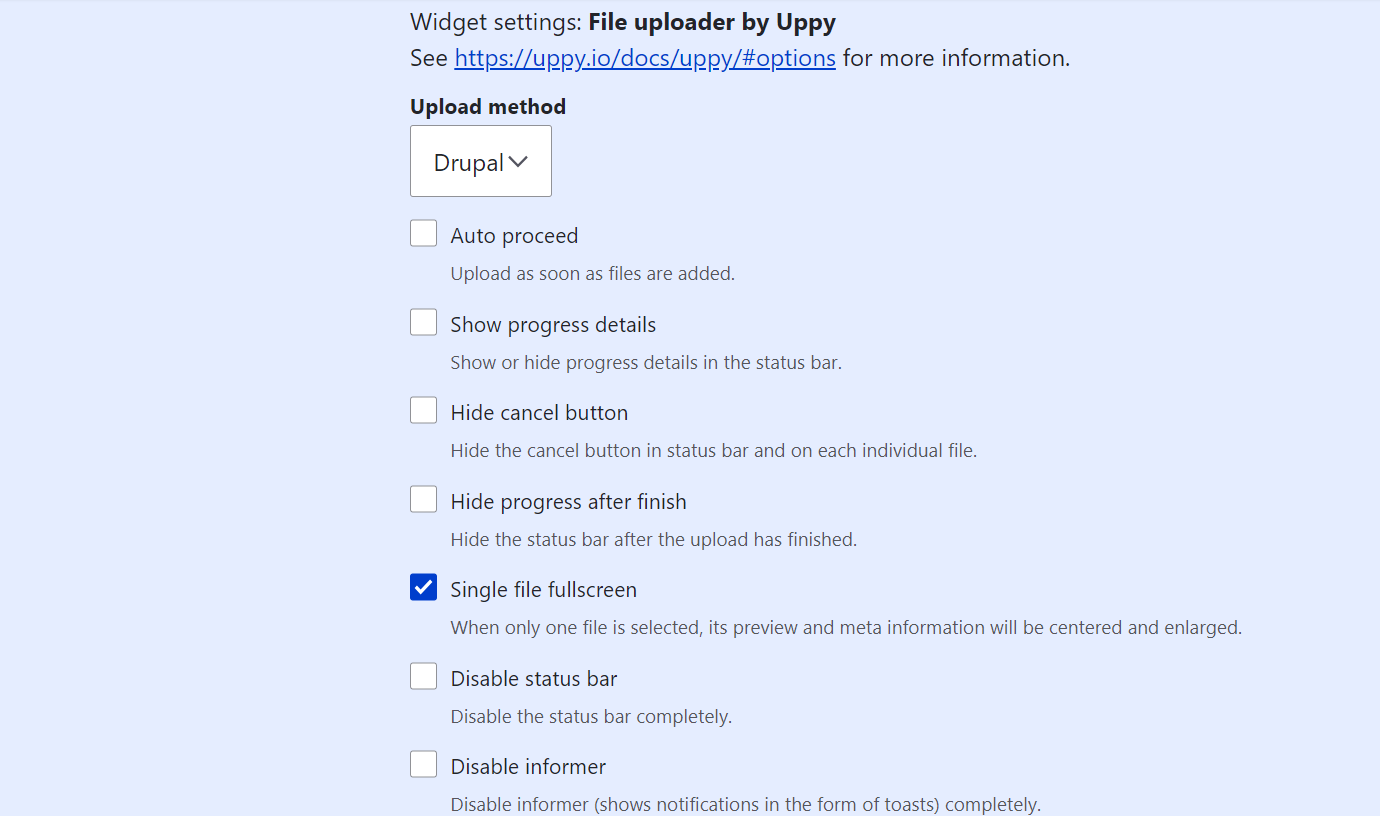Check Show progress details
Screen dimensions: 1380x816
point(423,321)
